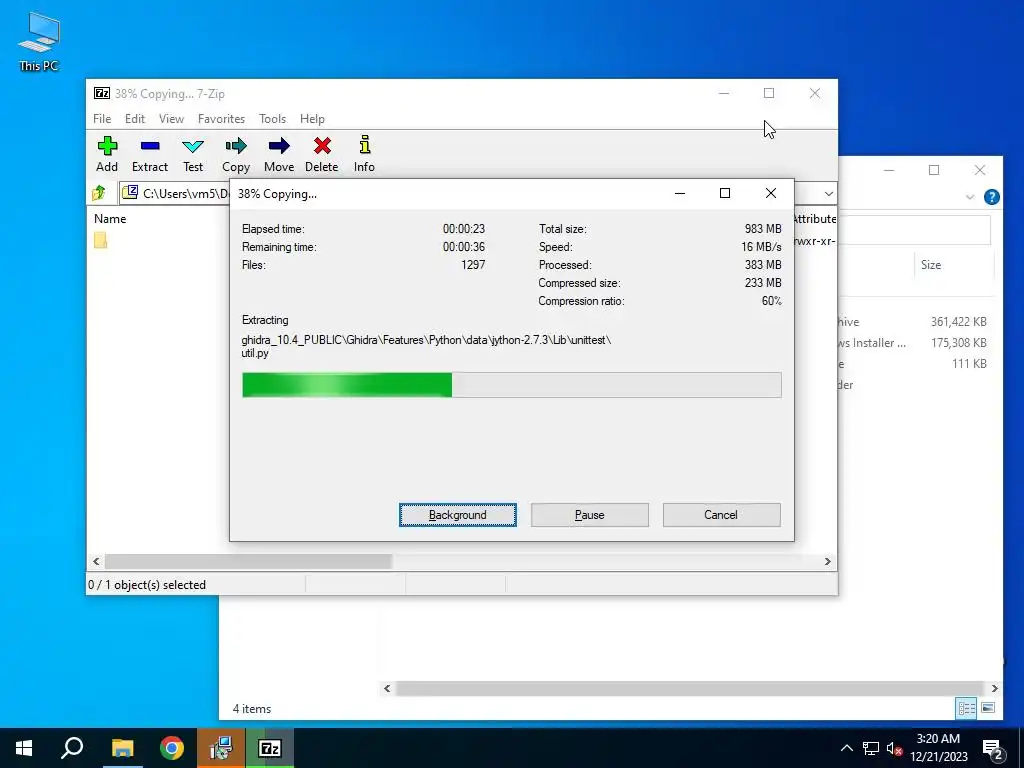Viewport: 1024px width, 768px height.
Task: Click the Name column header
Action: (110, 219)
